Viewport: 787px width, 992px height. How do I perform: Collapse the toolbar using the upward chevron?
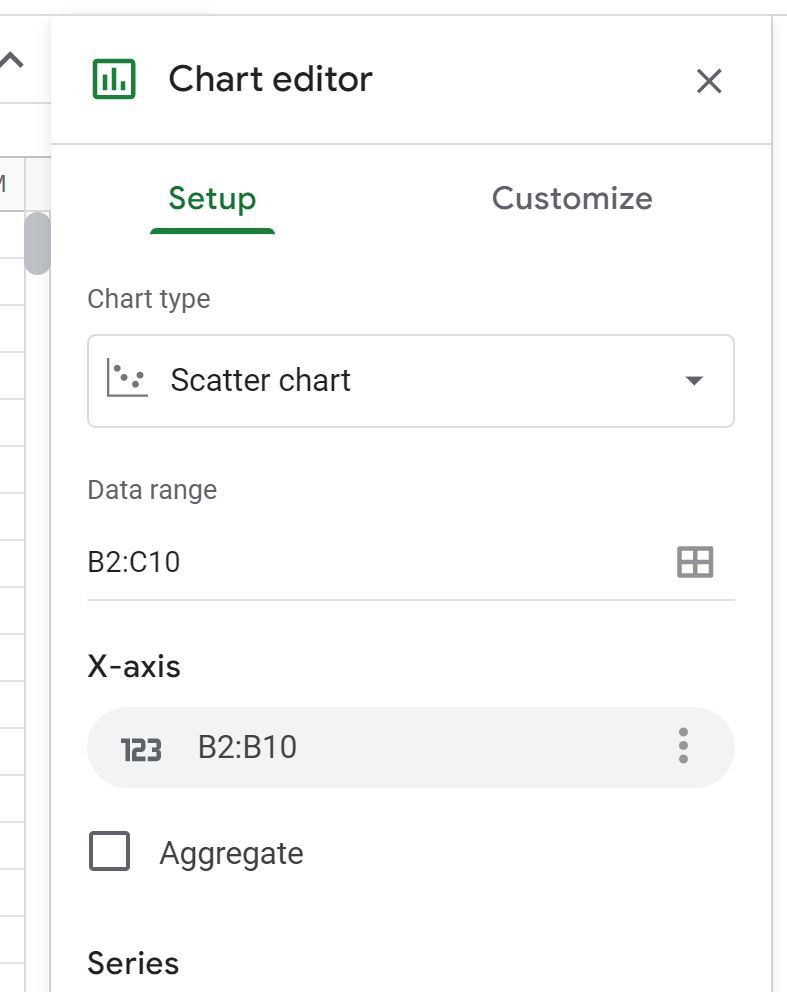tap(11, 61)
